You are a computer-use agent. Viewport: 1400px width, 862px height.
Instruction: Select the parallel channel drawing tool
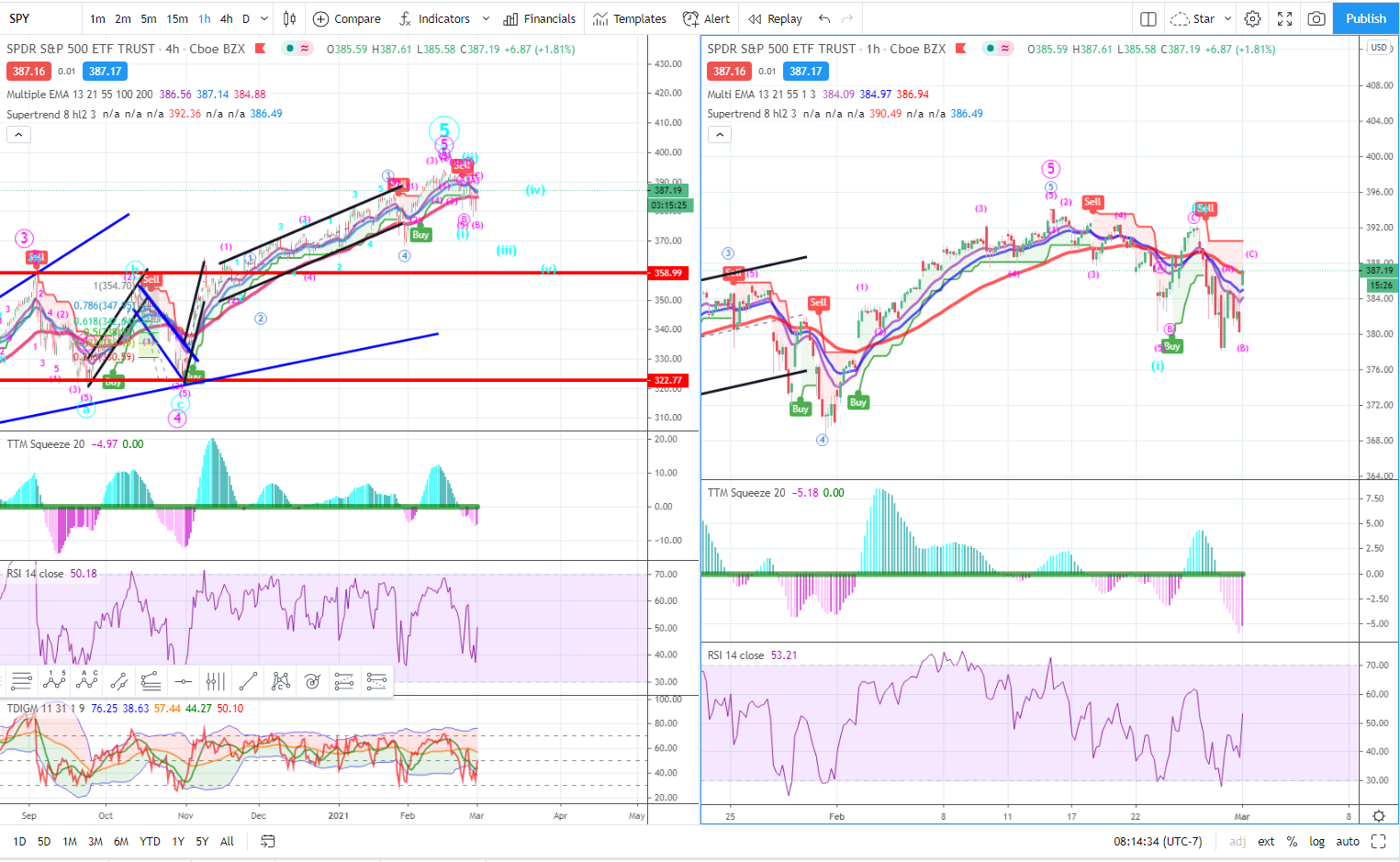pos(118,681)
